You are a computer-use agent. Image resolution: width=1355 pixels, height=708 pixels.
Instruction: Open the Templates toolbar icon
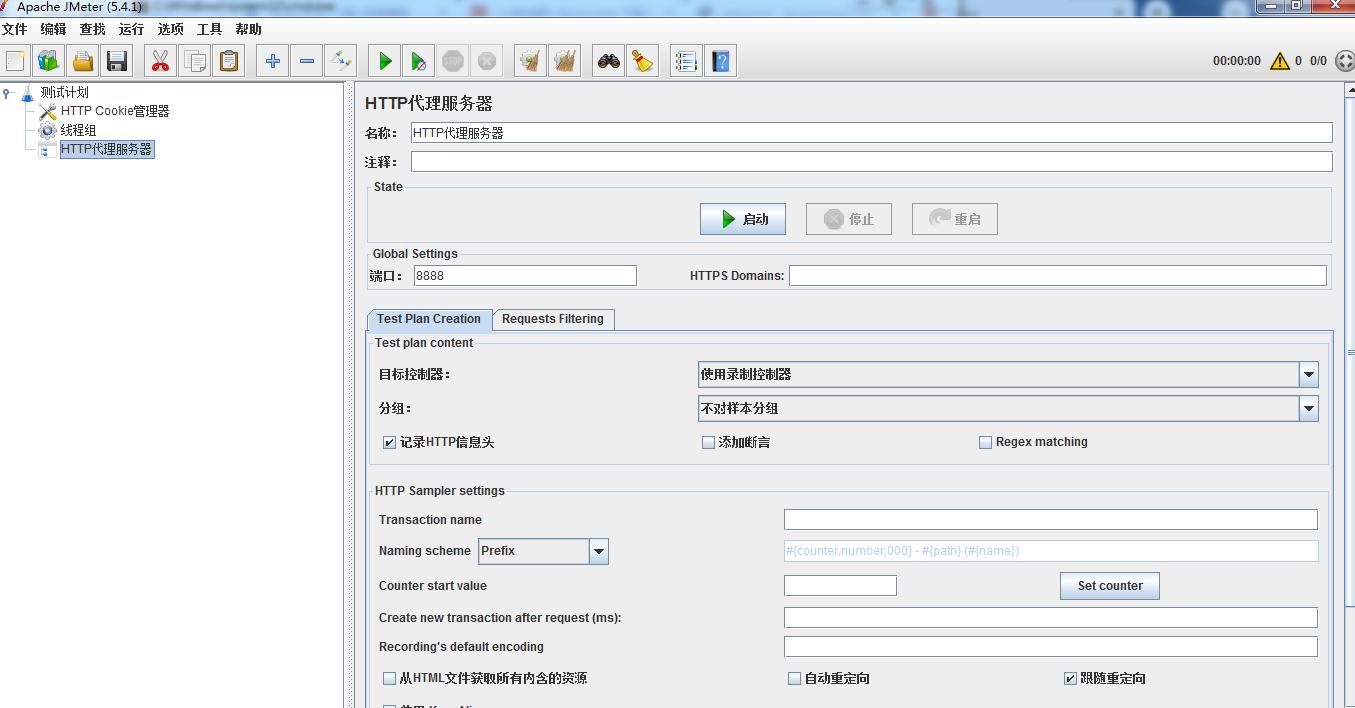click(x=50, y=61)
